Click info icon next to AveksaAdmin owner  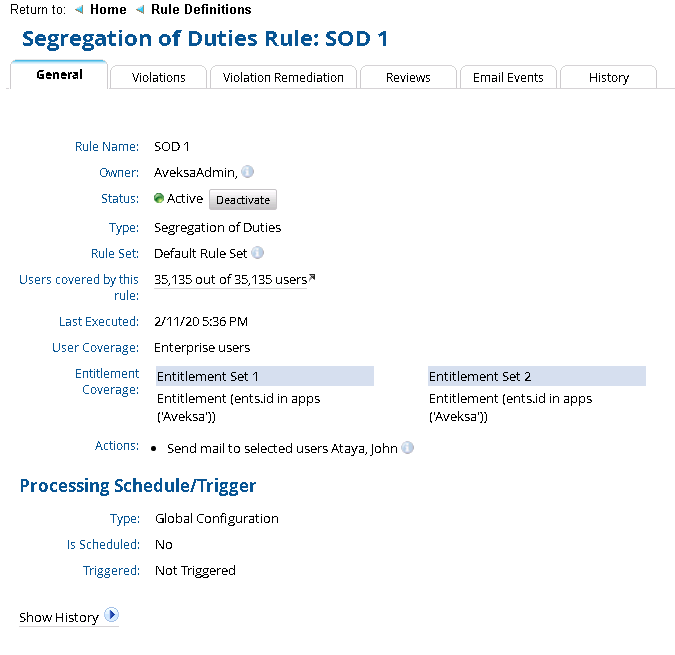pos(247,172)
